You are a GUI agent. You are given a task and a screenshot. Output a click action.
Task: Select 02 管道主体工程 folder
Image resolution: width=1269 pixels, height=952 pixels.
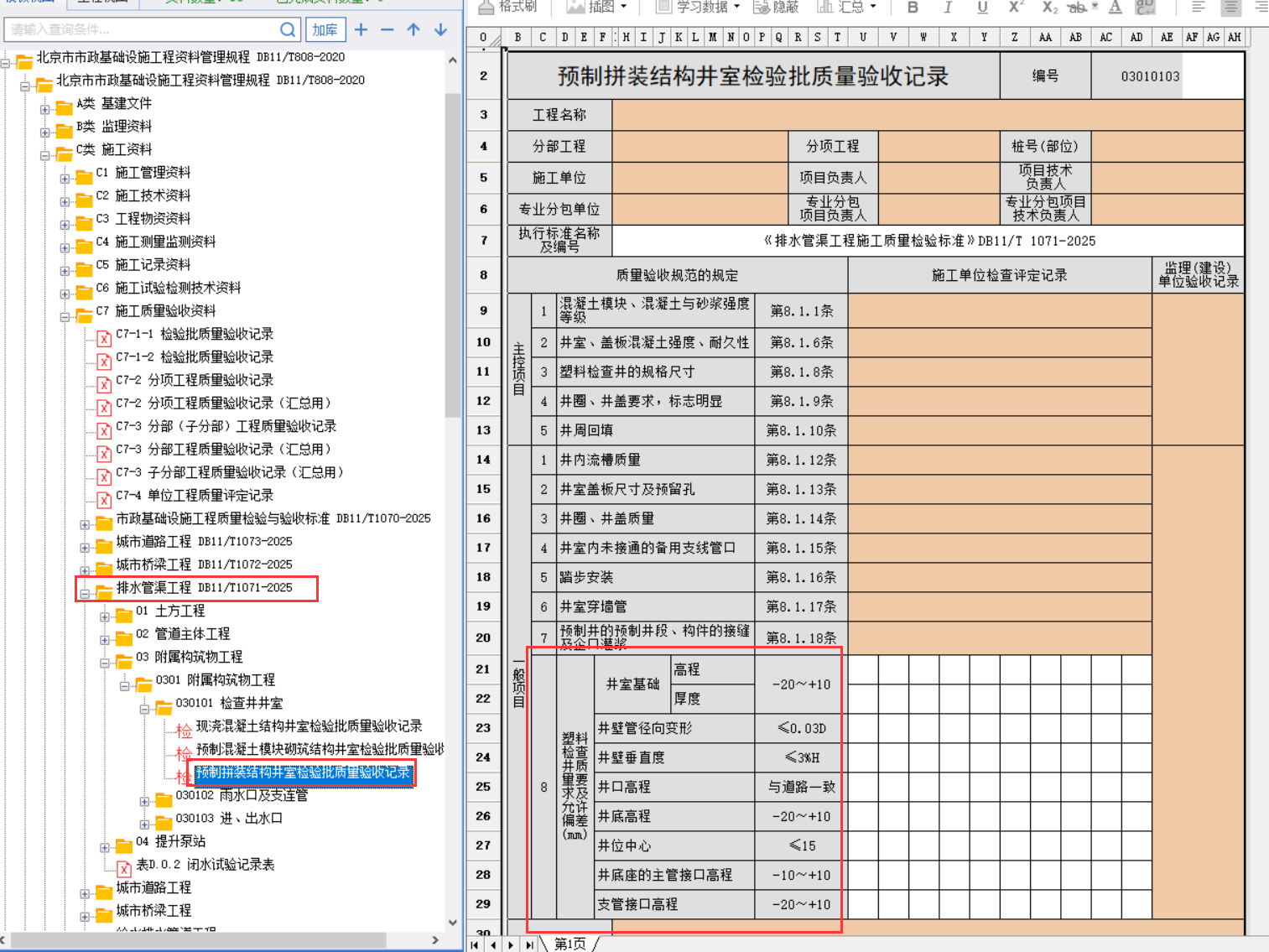pyautogui.click(x=183, y=634)
